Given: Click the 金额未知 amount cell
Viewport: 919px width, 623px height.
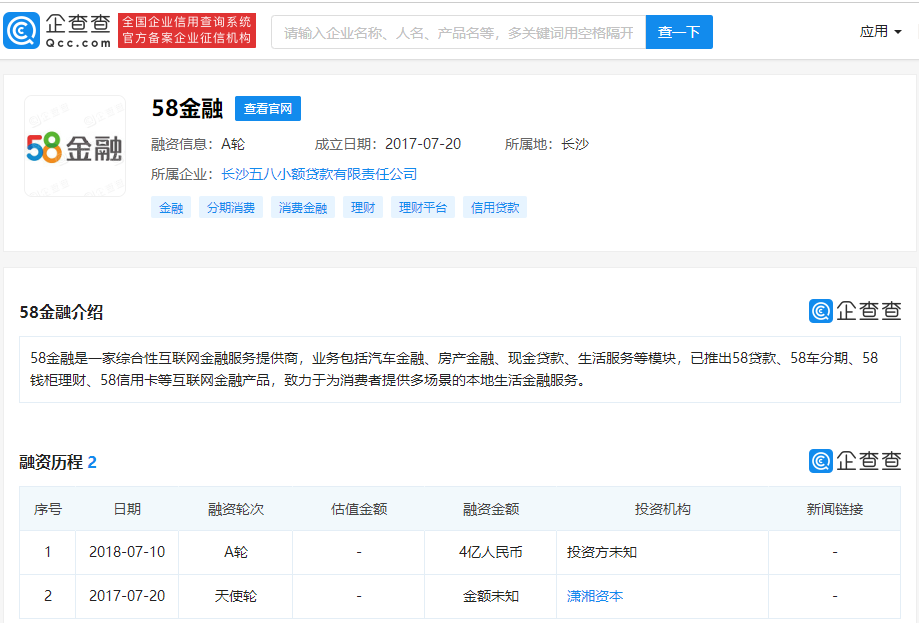Looking at the screenshot, I should coord(491,596).
